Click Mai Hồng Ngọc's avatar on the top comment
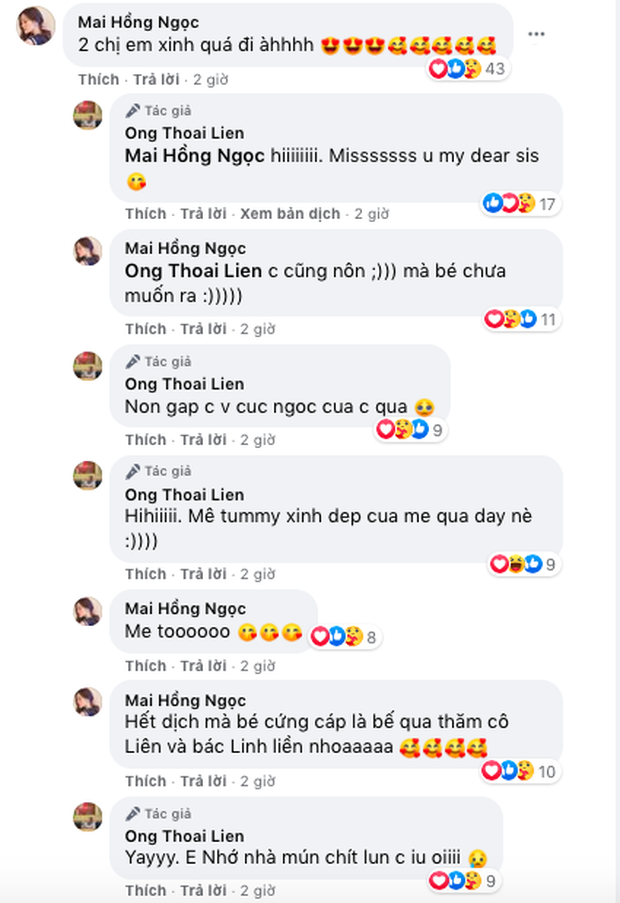Screen dimensions: 620x903 click(36, 26)
